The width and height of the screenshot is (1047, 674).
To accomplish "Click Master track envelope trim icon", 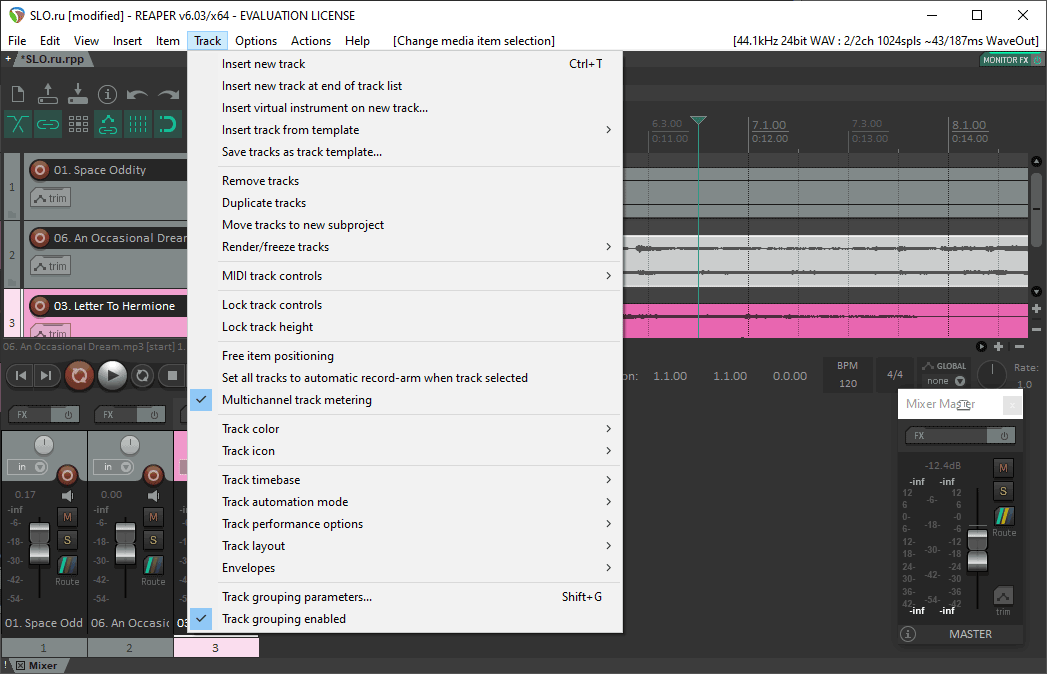I will [1003, 595].
